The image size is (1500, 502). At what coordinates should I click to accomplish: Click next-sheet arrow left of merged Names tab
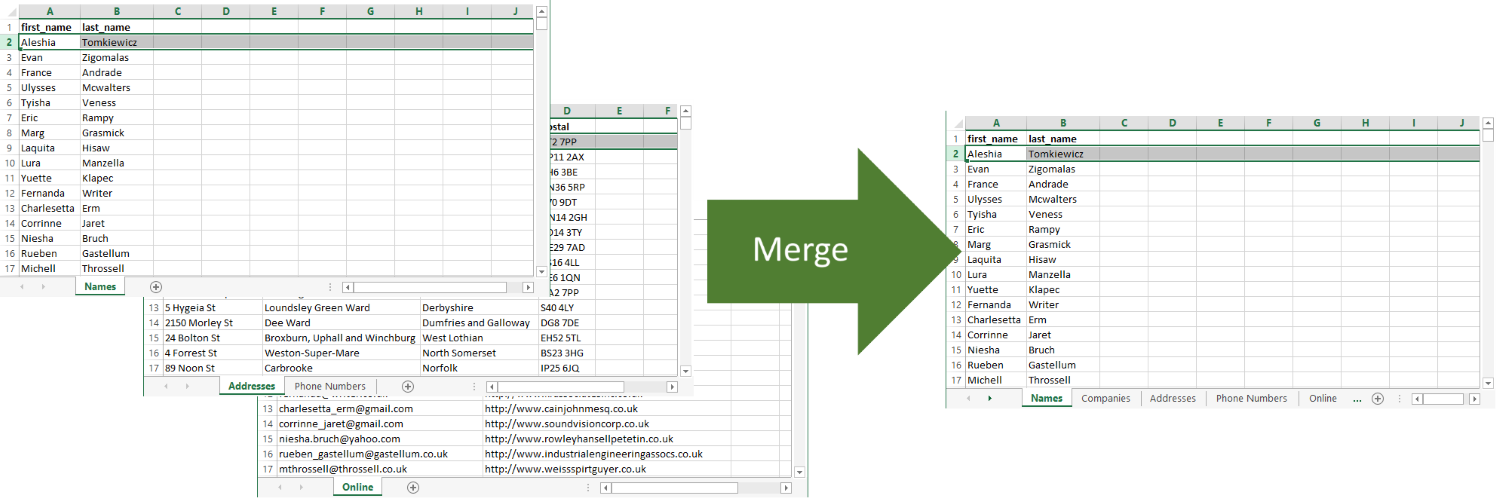coord(990,398)
